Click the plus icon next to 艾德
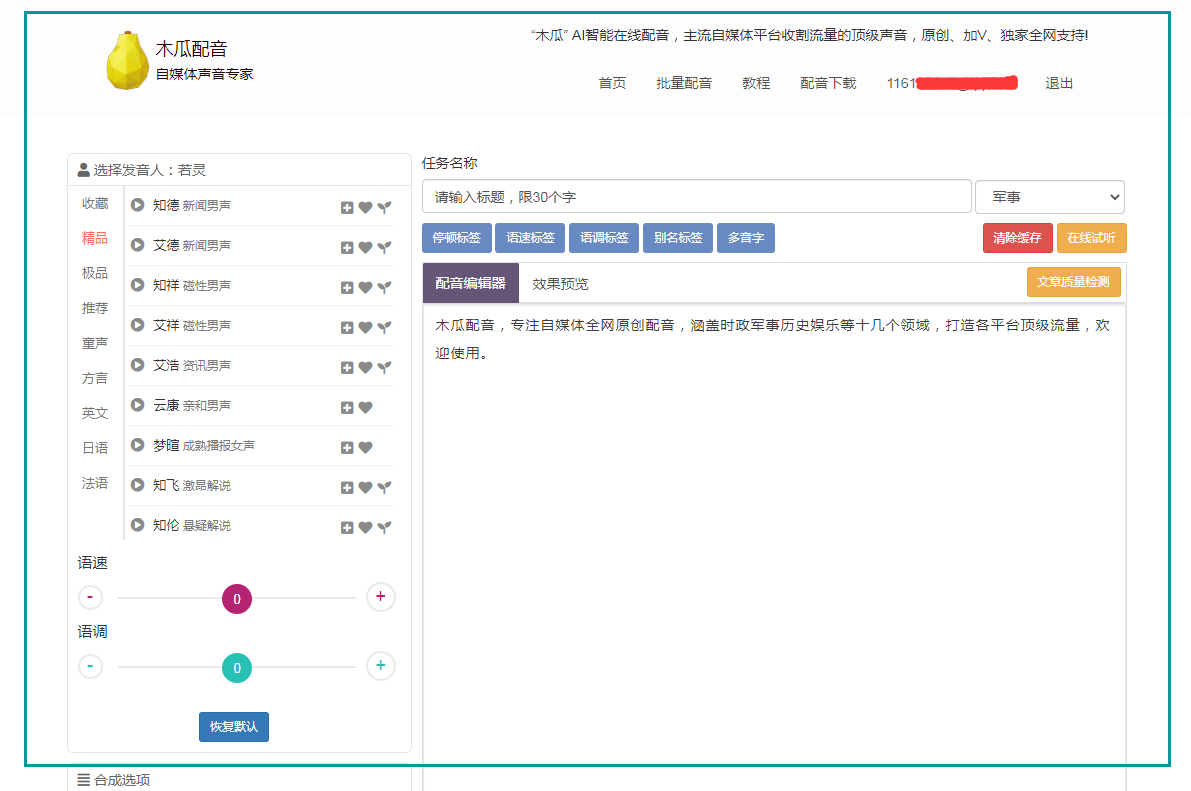The width and height of the screenshot is (1191, 791). tap(347, 247)
